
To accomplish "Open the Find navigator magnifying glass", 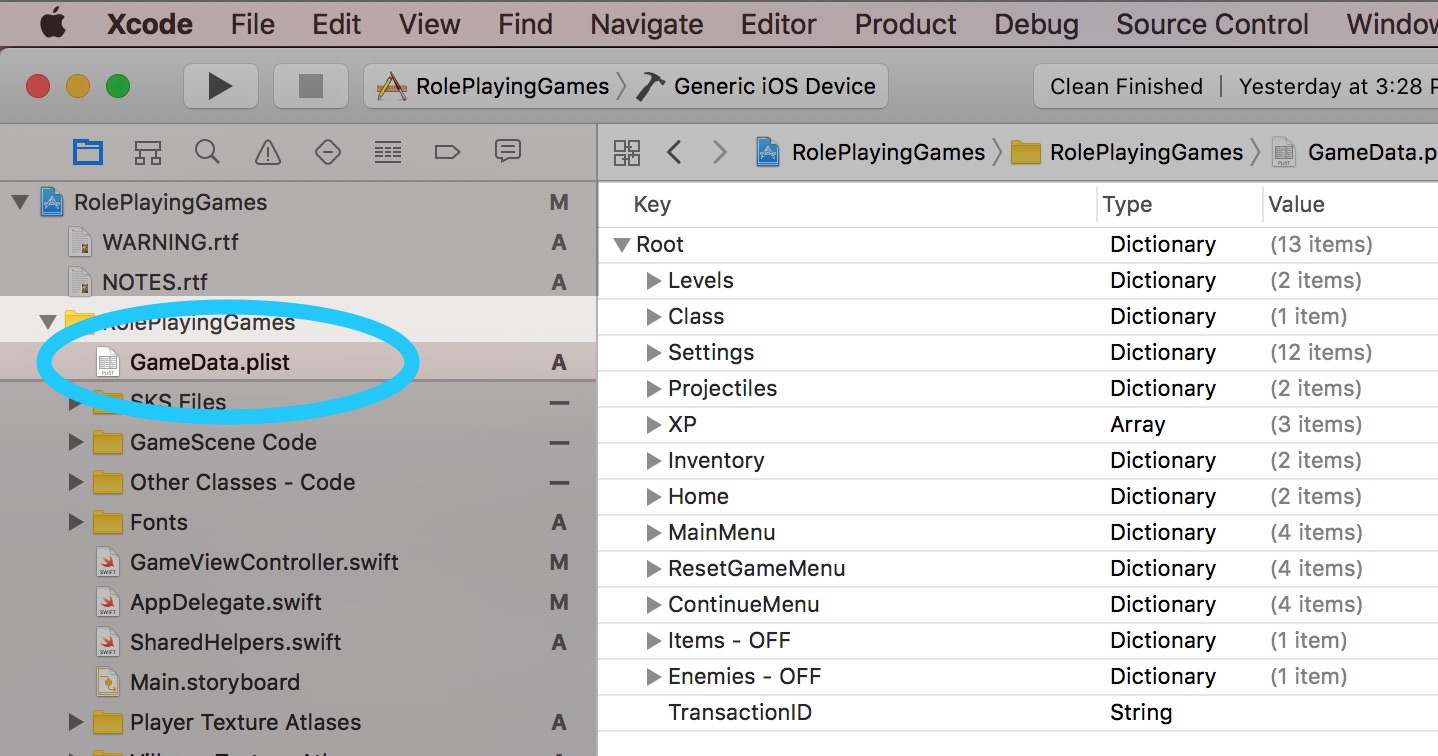I will [207, 151].
